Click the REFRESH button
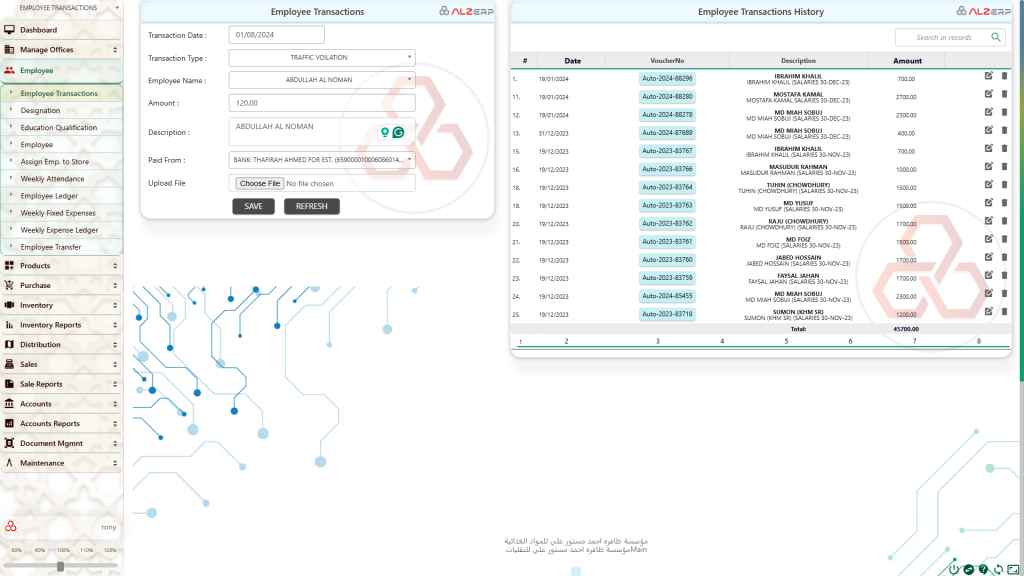 [x=312, y=206]
